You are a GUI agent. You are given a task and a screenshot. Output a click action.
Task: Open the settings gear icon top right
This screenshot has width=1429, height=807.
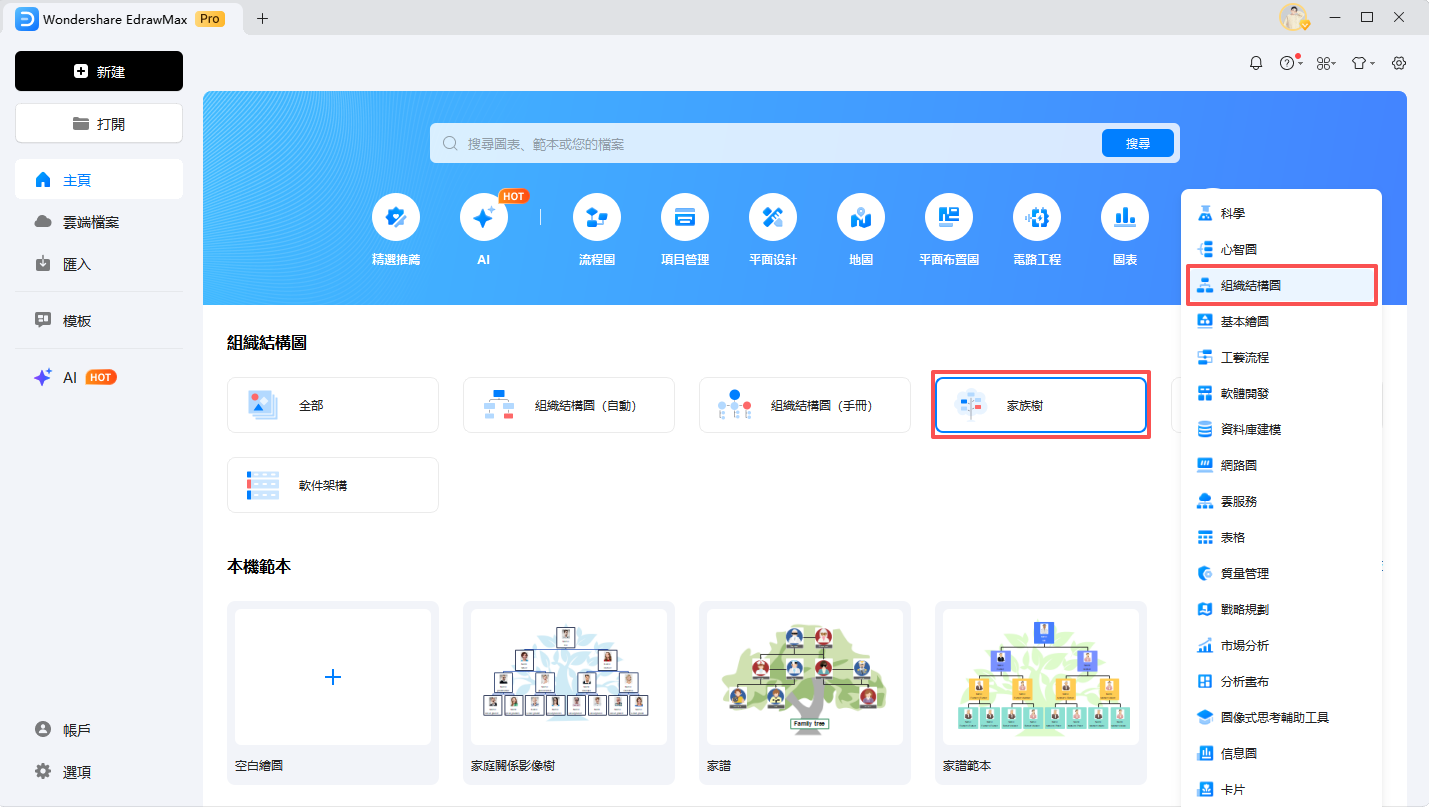coord(1399,63)
